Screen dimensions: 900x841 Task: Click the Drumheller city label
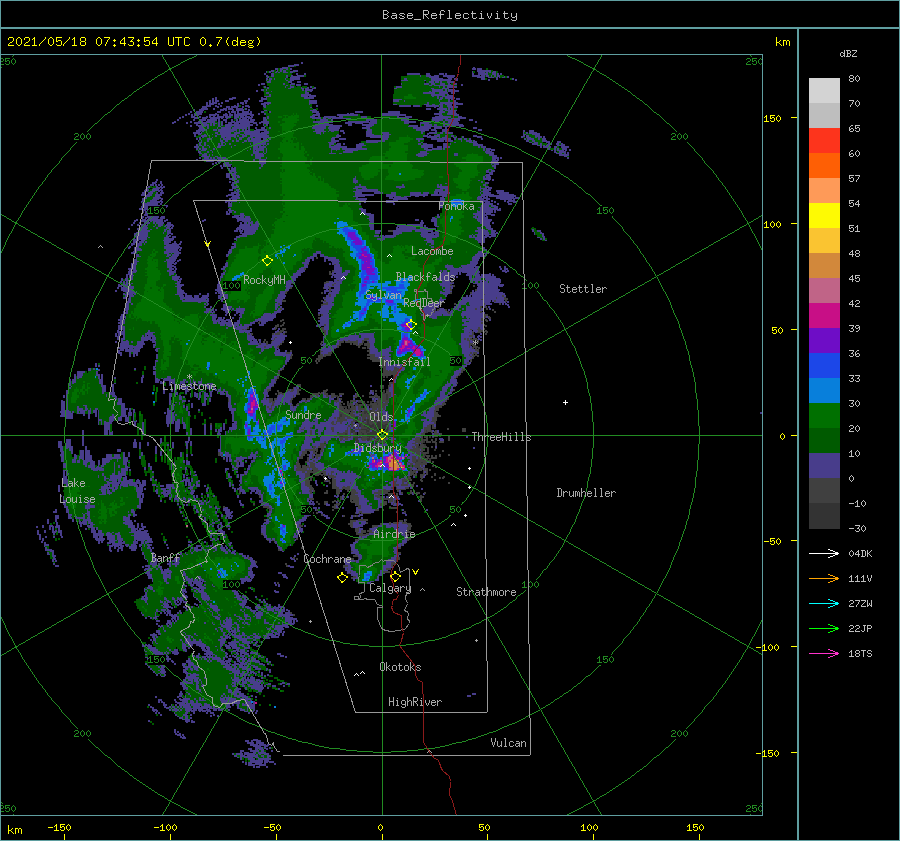(586, 493)
